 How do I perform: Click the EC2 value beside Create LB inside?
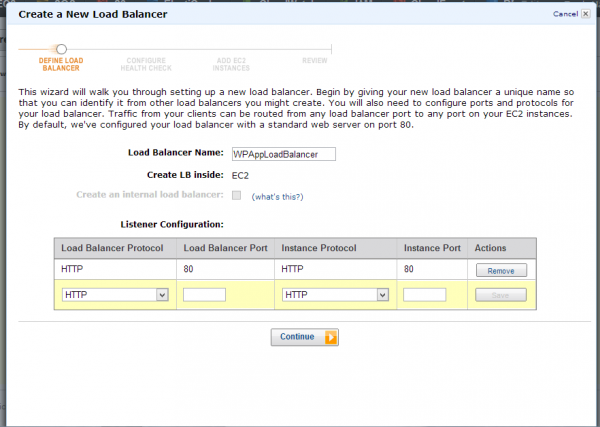pyautogui.click(x=240, y=176)
